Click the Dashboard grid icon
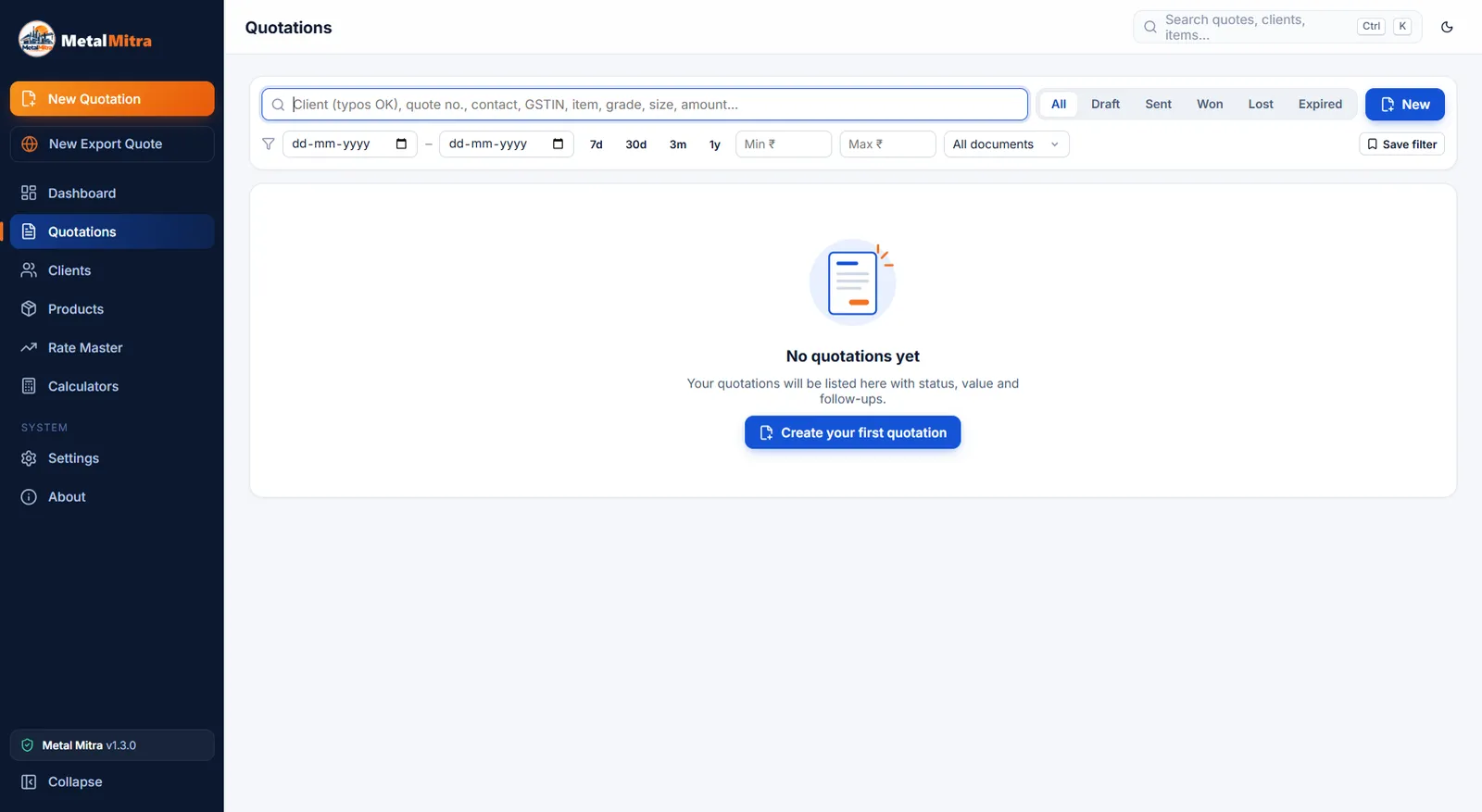This screenshot has height=812, width=1482. coord(29,193)
